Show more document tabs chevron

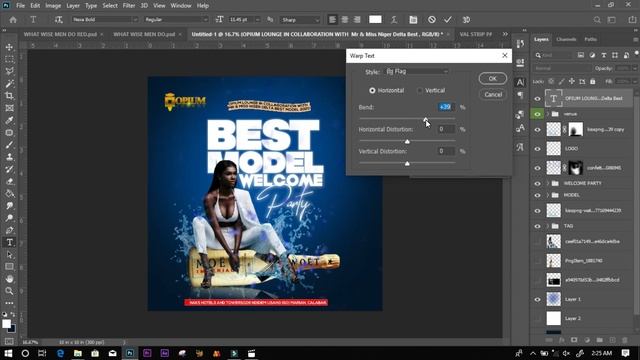tap(505, 34)
